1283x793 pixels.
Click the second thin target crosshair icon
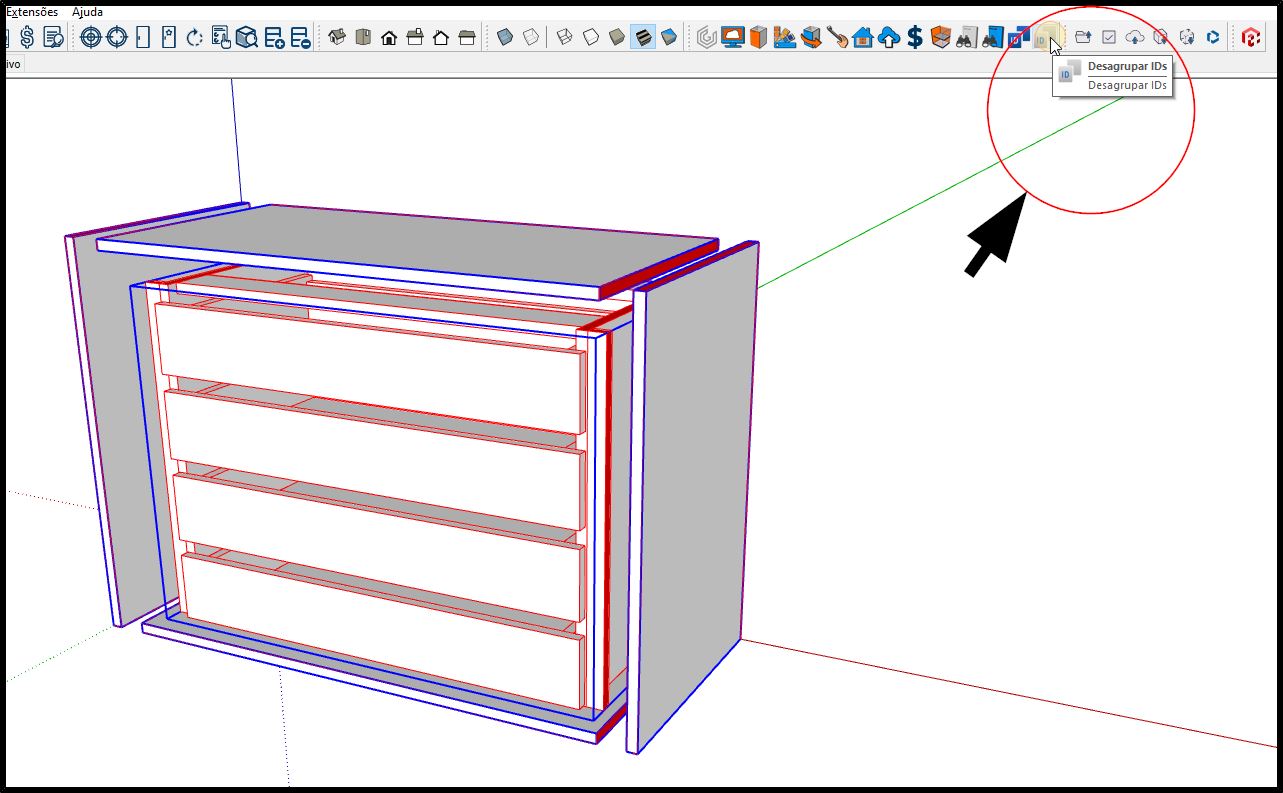click(x=117, y=38)
